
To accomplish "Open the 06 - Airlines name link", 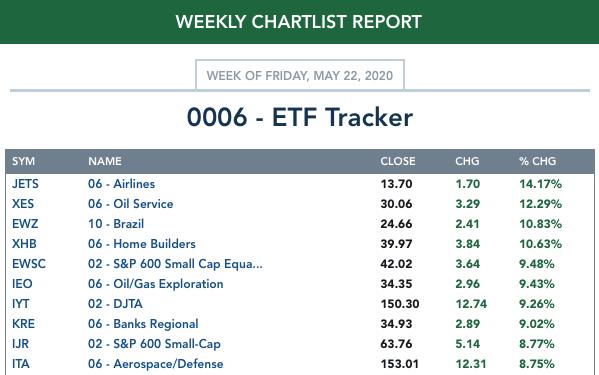I will pos(121,184).
